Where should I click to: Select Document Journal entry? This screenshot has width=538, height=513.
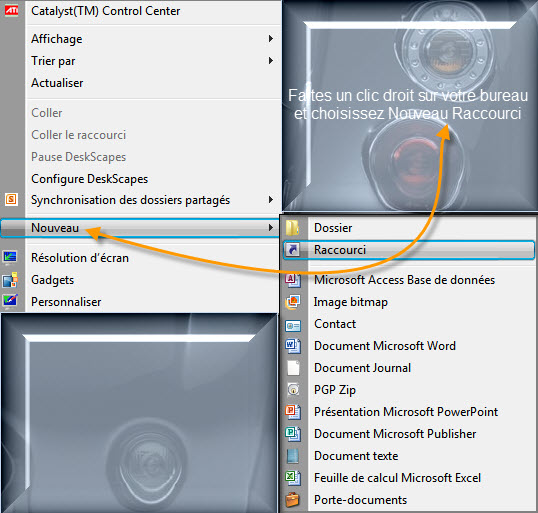tap(363, 368)
